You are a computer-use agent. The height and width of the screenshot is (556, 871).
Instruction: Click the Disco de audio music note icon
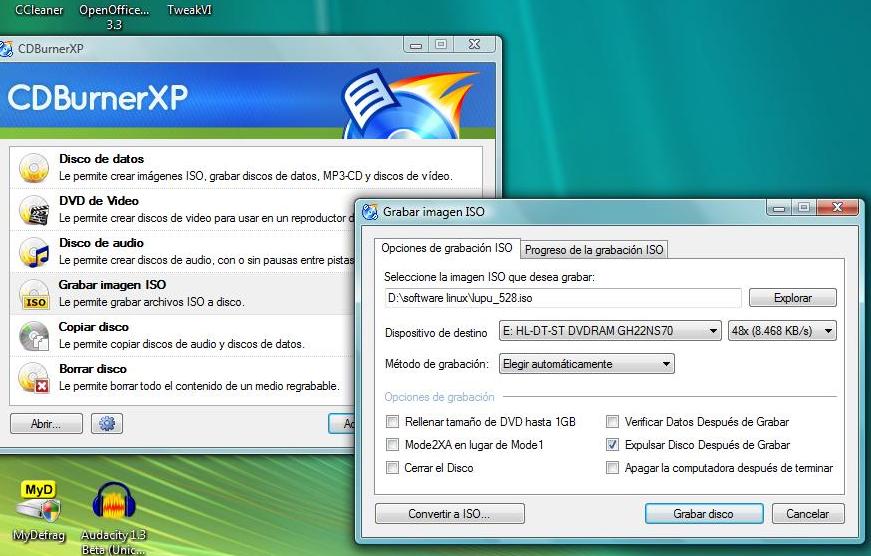[x=34, y=252]
